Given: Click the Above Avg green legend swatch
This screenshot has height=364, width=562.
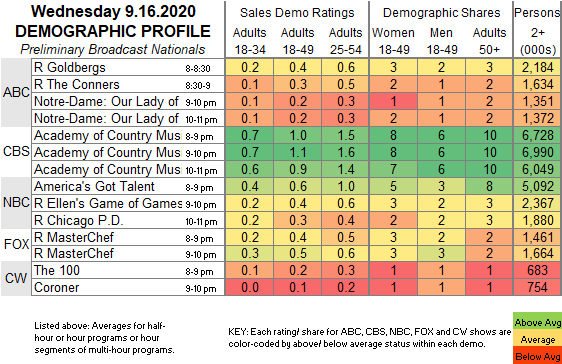Looking at the screenshot, I should (537, 322).
